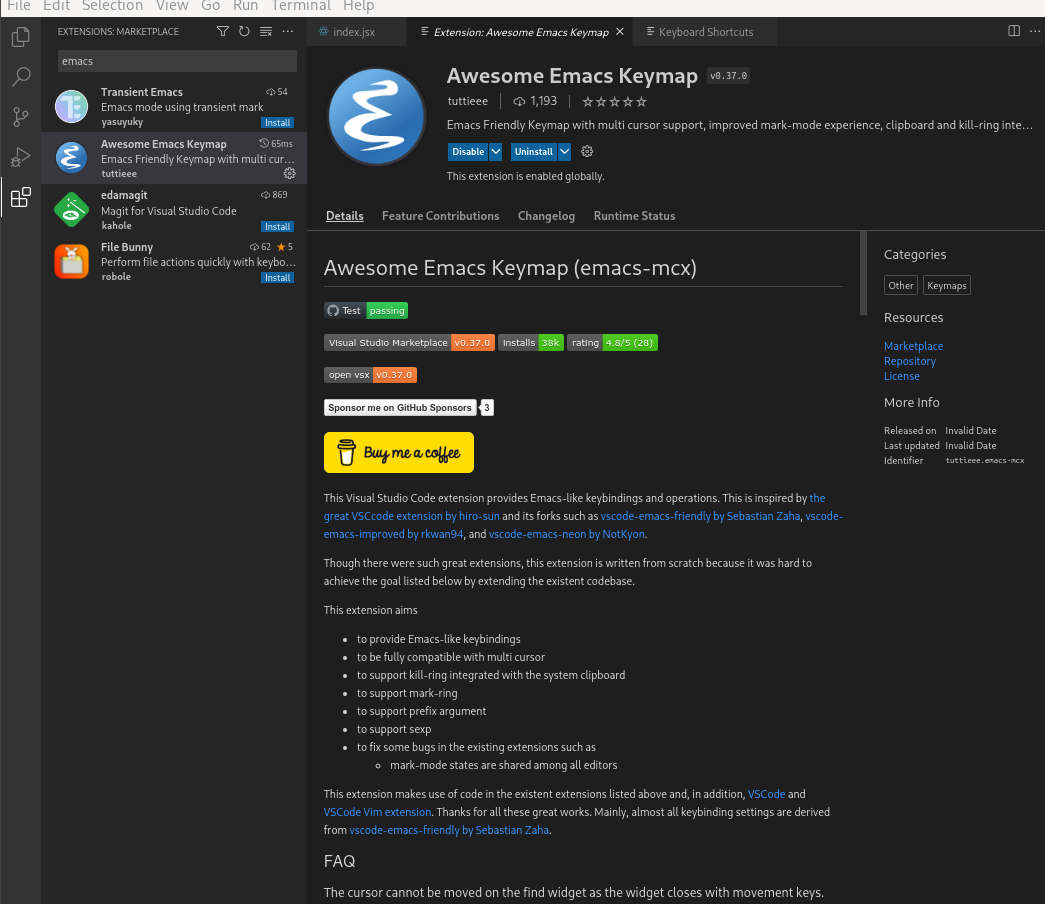Click the Test passing badge
The height and width of the screenshot is (904, 1045).
366,311
